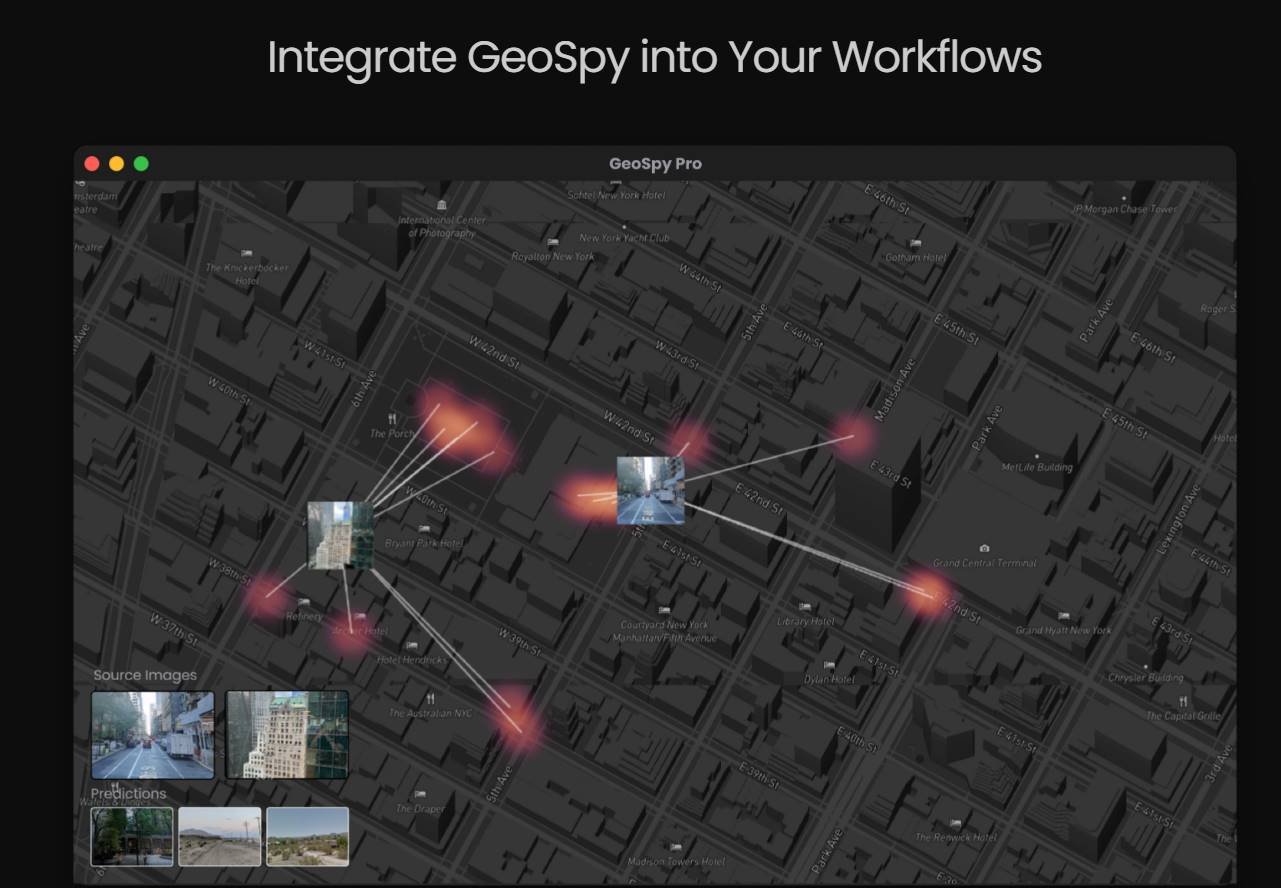Image resolution: width=1281 pixels, height=888 pixels.
Task: Select the MetLife Building landmark dot
Action: (x=1037, y=456)
